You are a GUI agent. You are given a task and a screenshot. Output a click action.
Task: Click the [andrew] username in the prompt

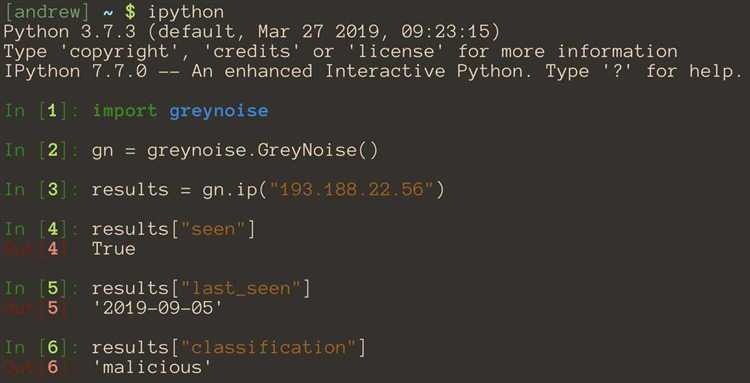[46, 12]
